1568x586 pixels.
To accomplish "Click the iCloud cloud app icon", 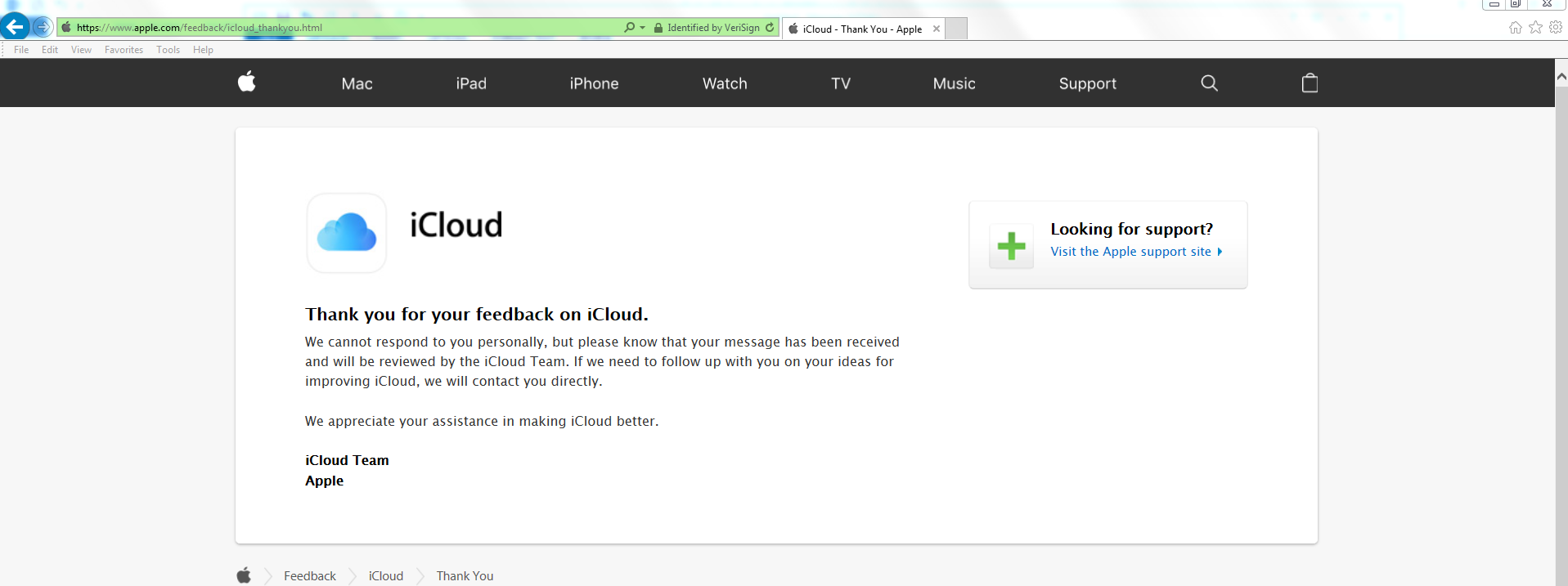I will pyautogui.click(x=347, y=233).
